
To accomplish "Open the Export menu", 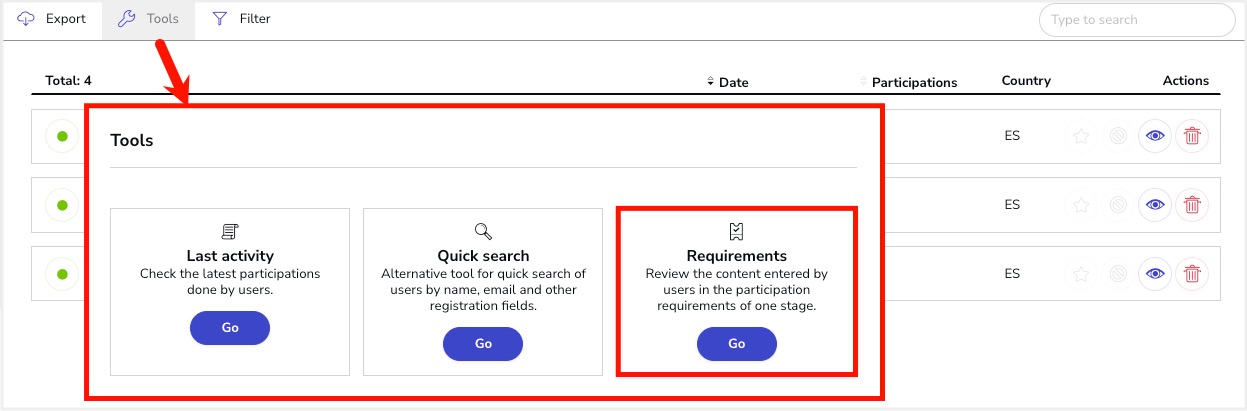I will click(52, 19).
